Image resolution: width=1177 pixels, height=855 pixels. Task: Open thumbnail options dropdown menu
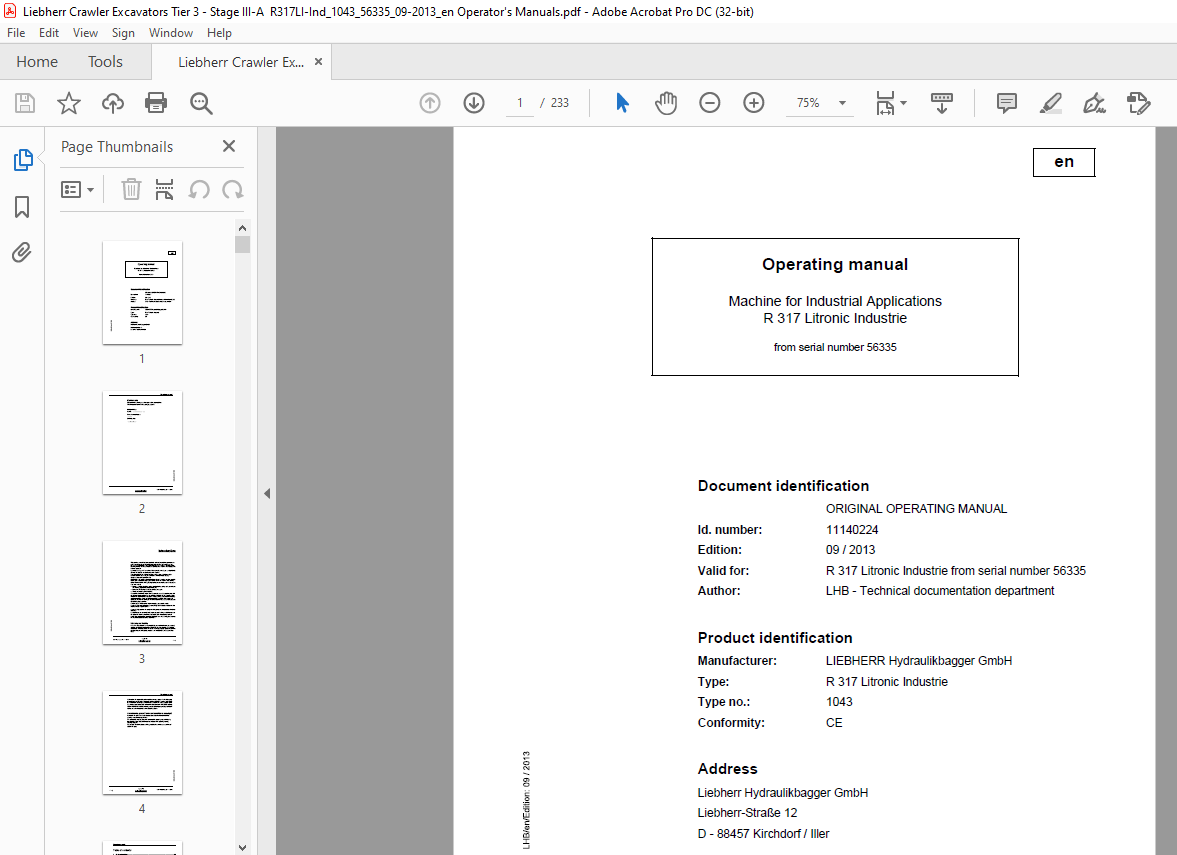(77, 189)
